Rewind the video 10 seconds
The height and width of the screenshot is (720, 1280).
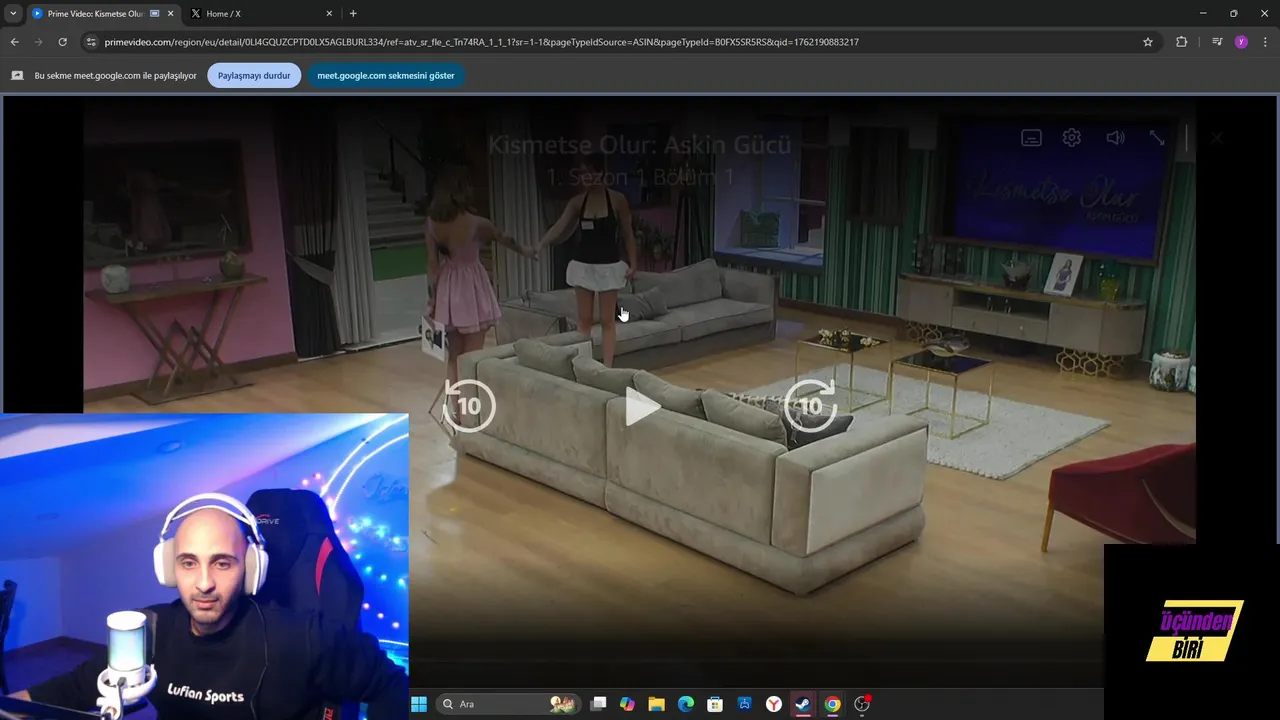tap(468, 406)
